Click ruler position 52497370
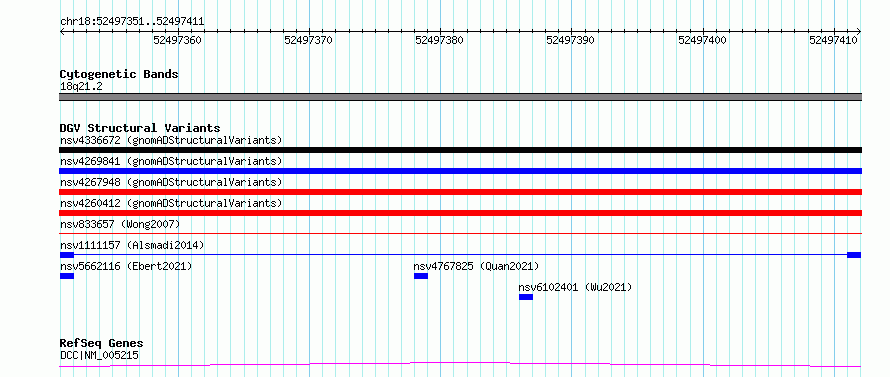 [x=309, y=40]
